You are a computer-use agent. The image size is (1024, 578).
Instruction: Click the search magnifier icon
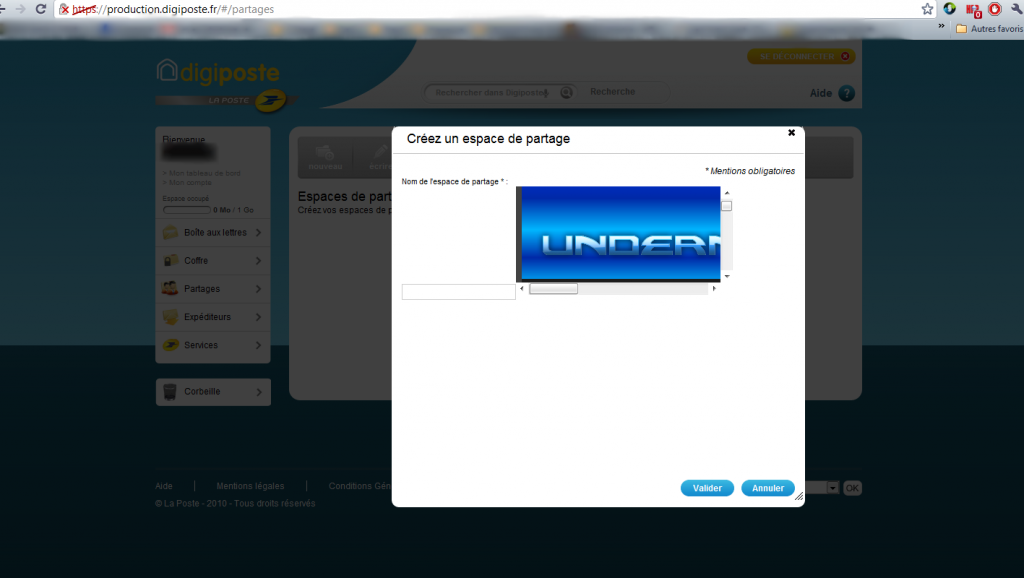pos(566,93)
